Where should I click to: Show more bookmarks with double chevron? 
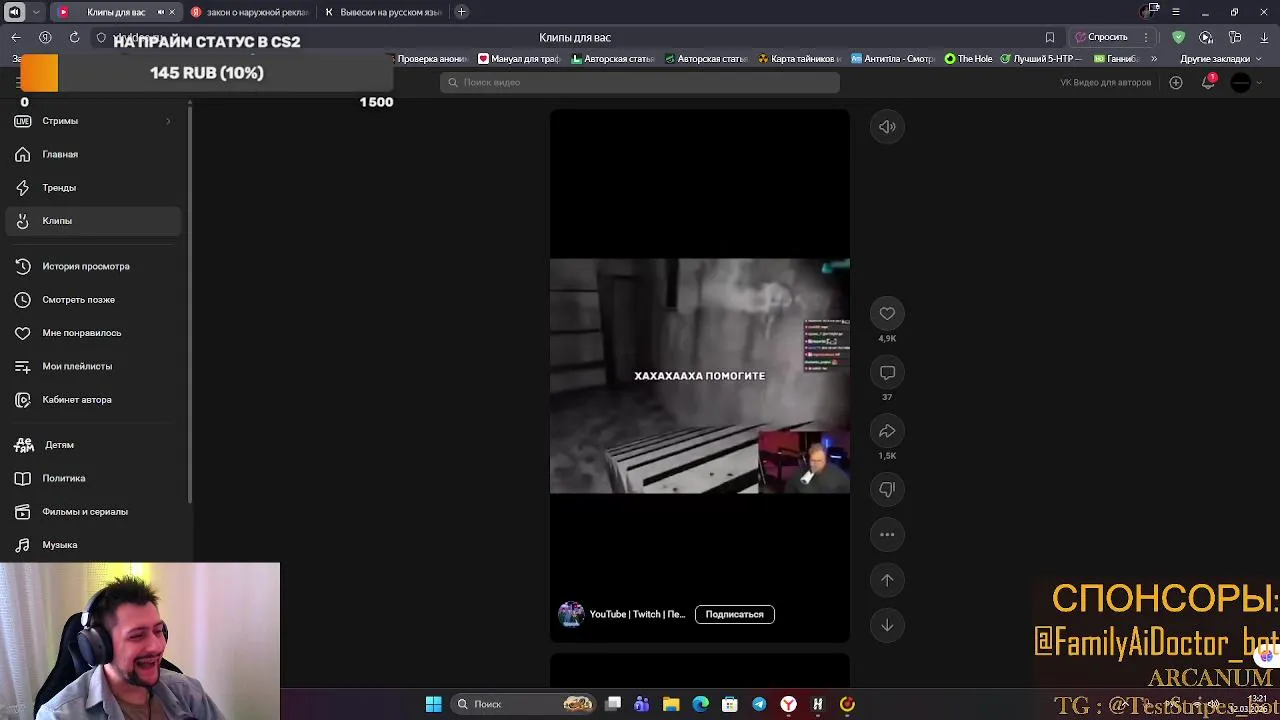coord(1154,59)
